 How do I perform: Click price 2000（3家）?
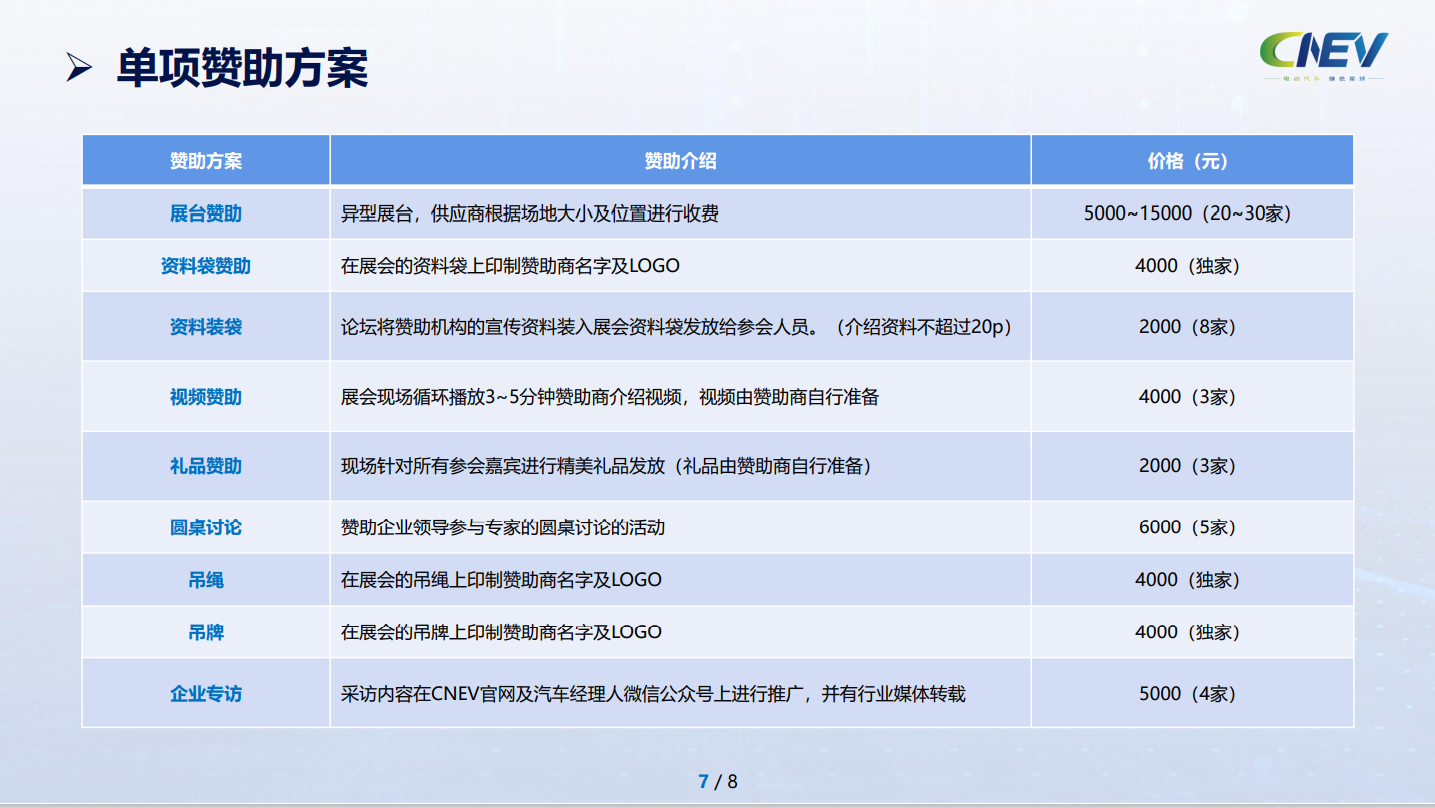(1188, 466)
